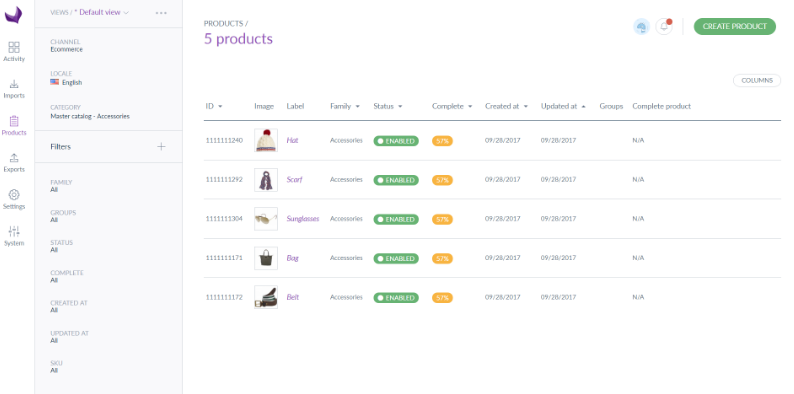Click the 57% completeness badge for Hat
This screenshot has height=394, width=794.
(x=442, y=141)
